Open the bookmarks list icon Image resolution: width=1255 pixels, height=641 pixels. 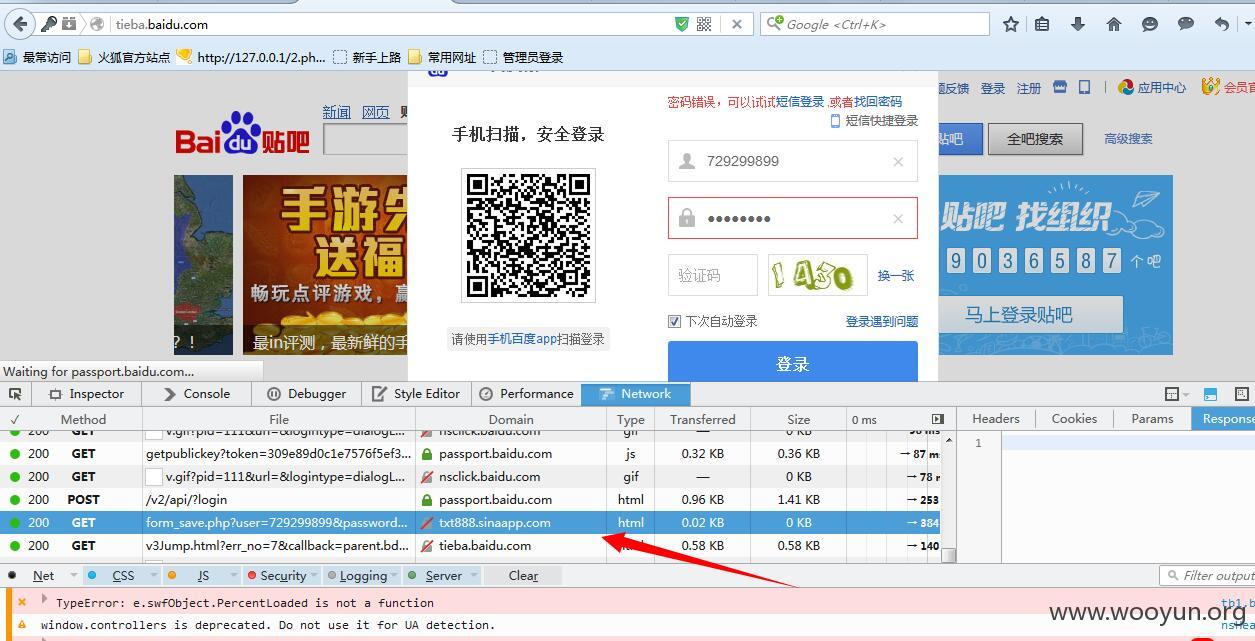coord(1042,24)
